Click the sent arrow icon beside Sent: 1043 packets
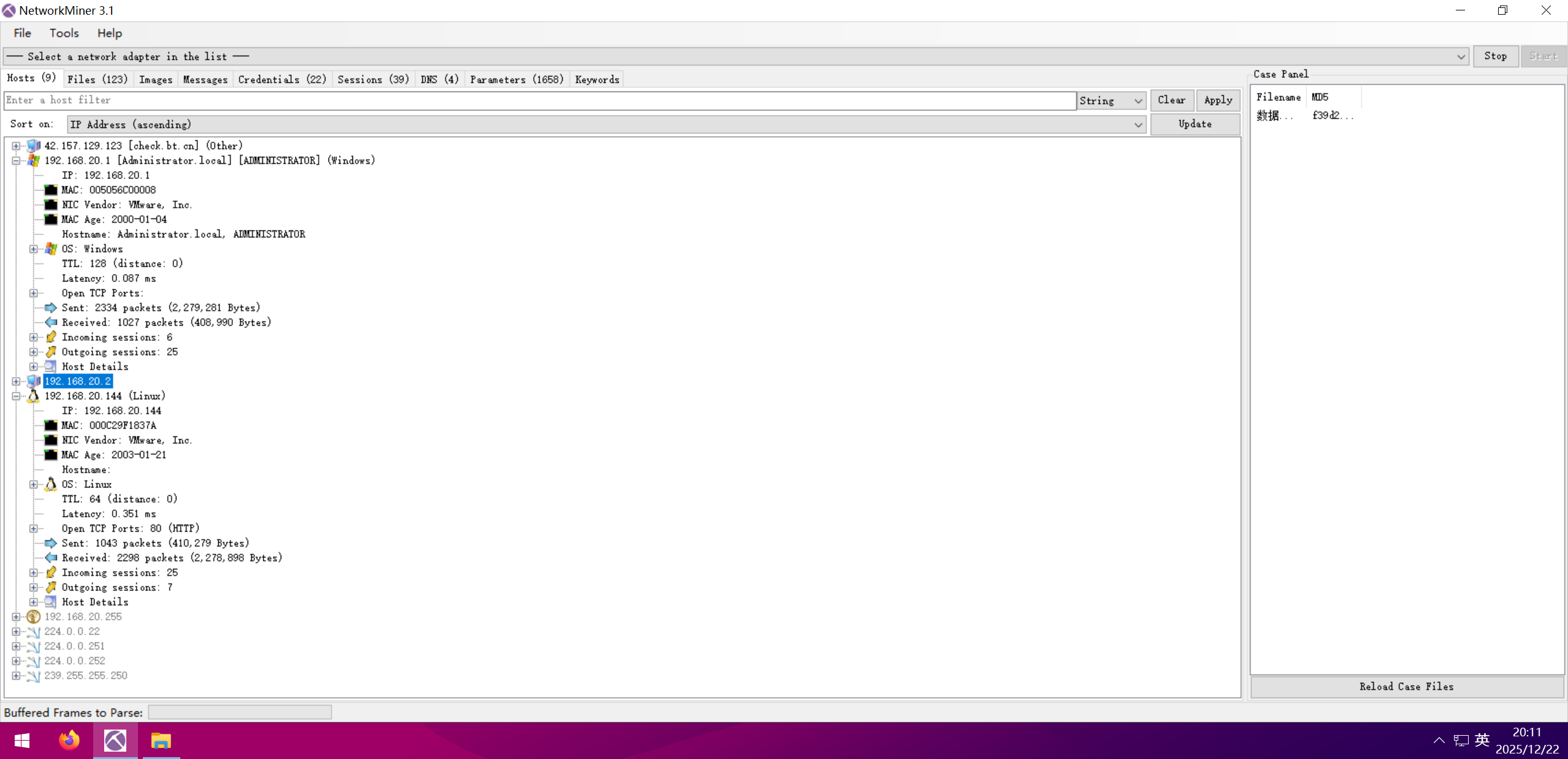Viewport: 1568px width, 759px height. 51,543
